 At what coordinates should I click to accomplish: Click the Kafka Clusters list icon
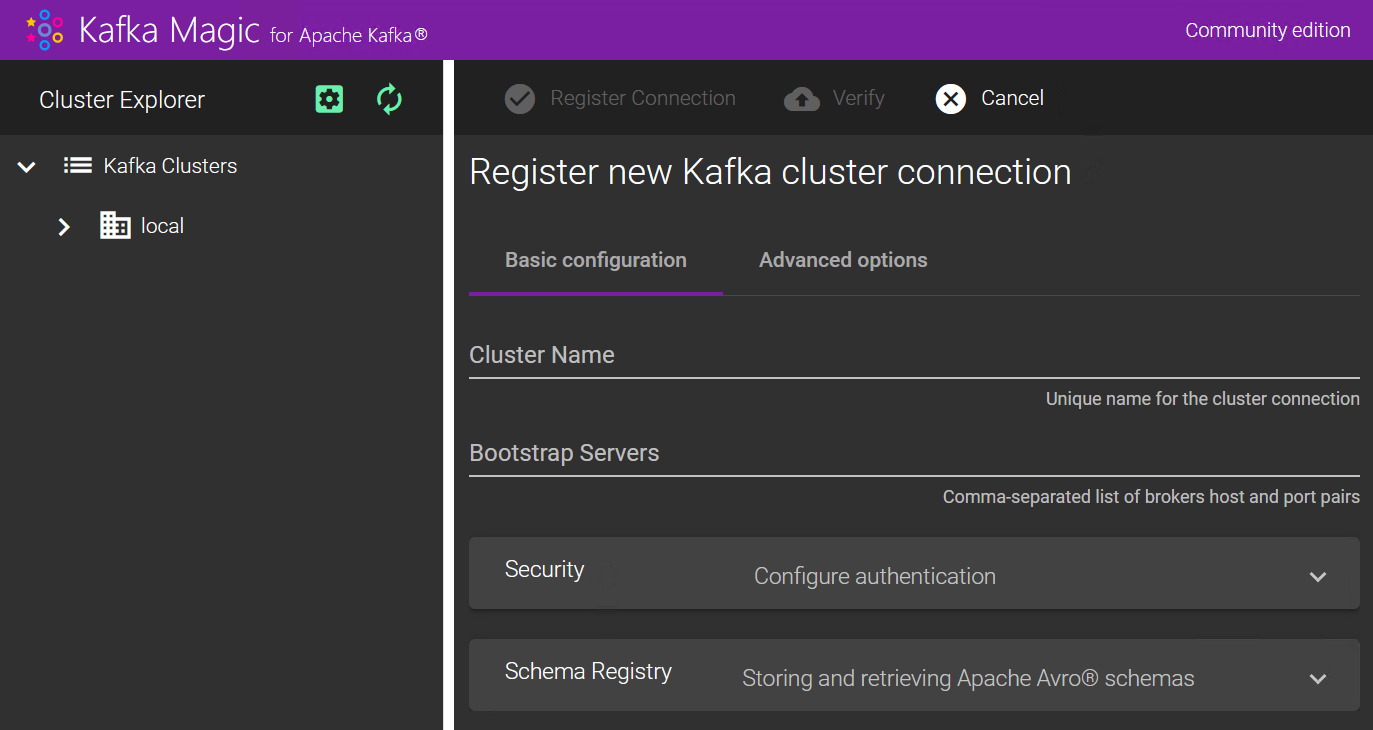tap(78, 166)
